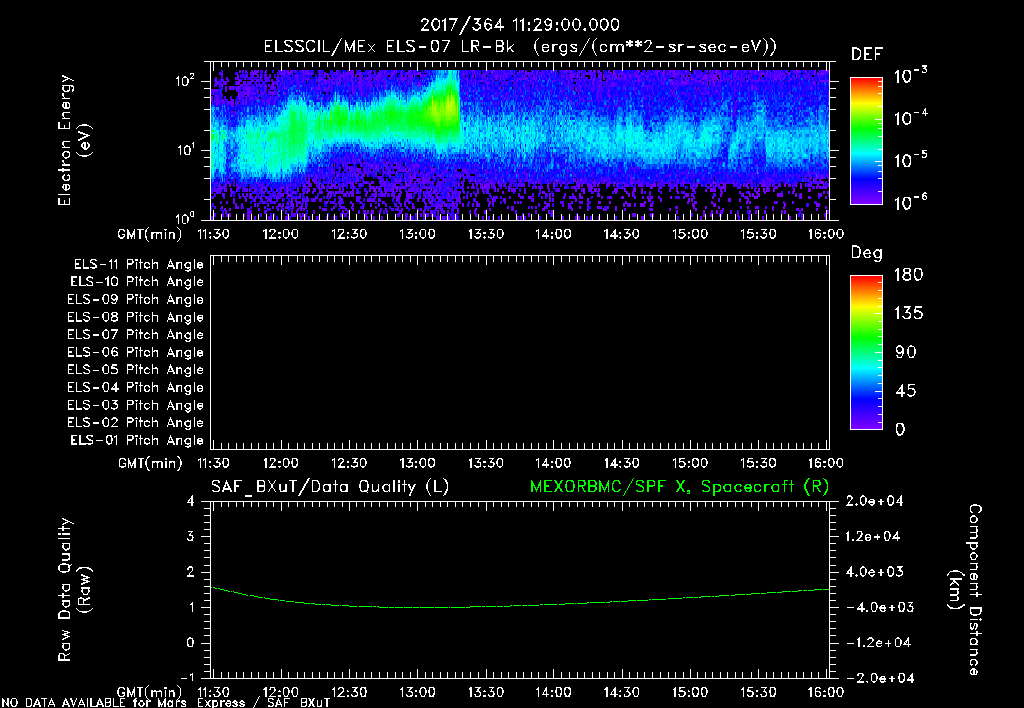1024x708 pixels.
Task: Select the Electron Energy (eV) axis label
Action: pyautogui.click(x=74, y=140)
